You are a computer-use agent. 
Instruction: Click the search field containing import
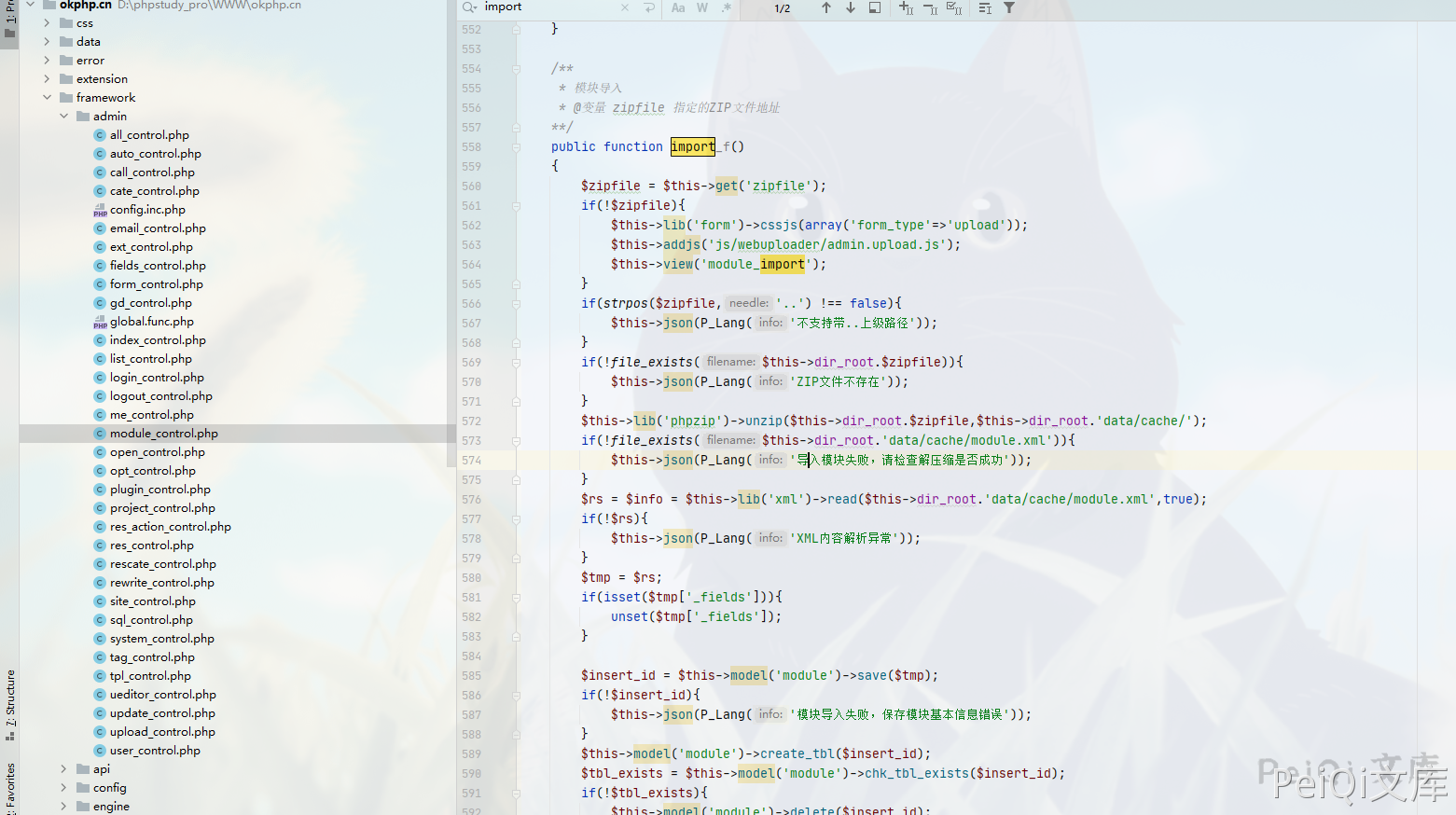click(550, 7)
